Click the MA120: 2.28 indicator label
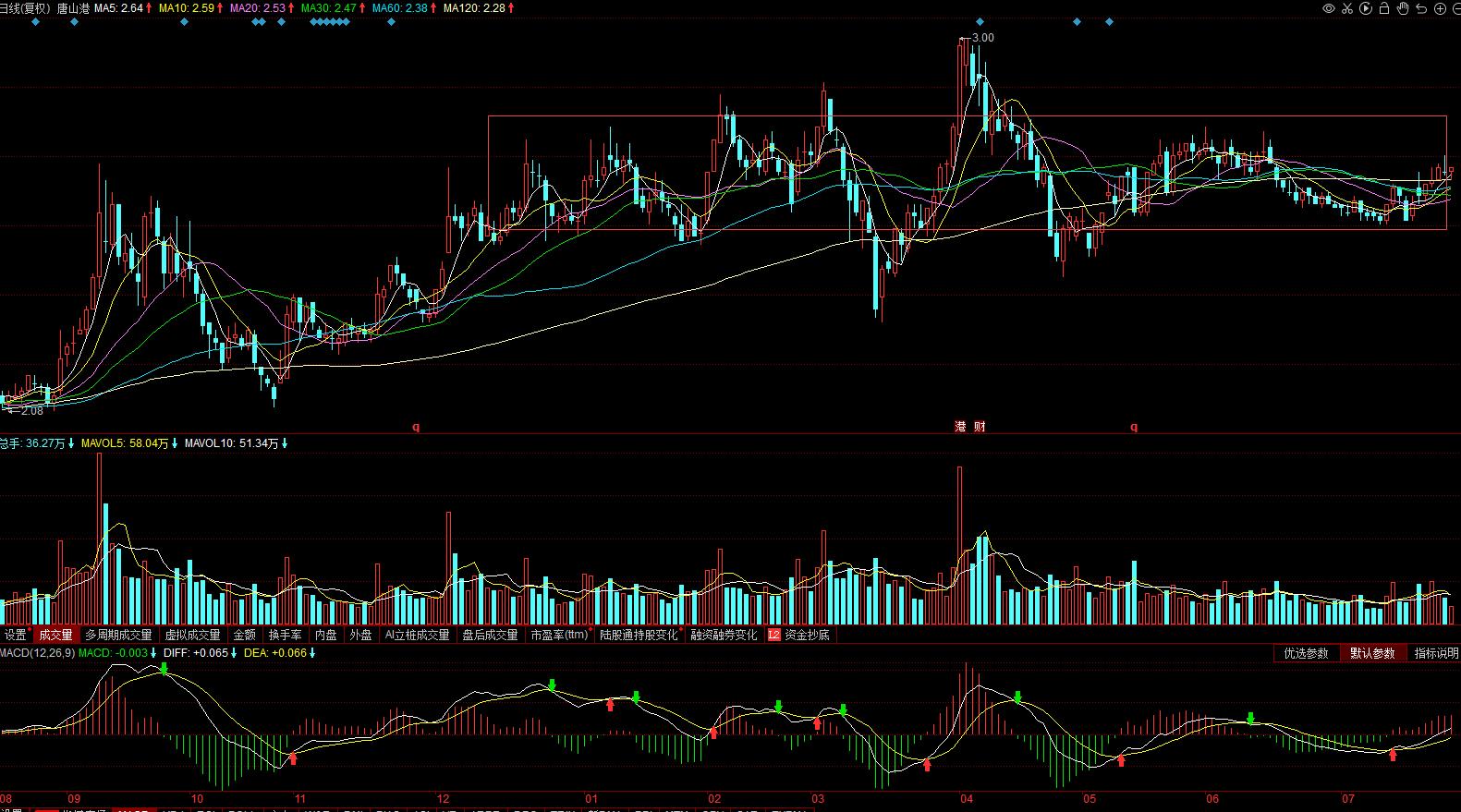This screenshot has width=1461, height=812. (474, 7)
